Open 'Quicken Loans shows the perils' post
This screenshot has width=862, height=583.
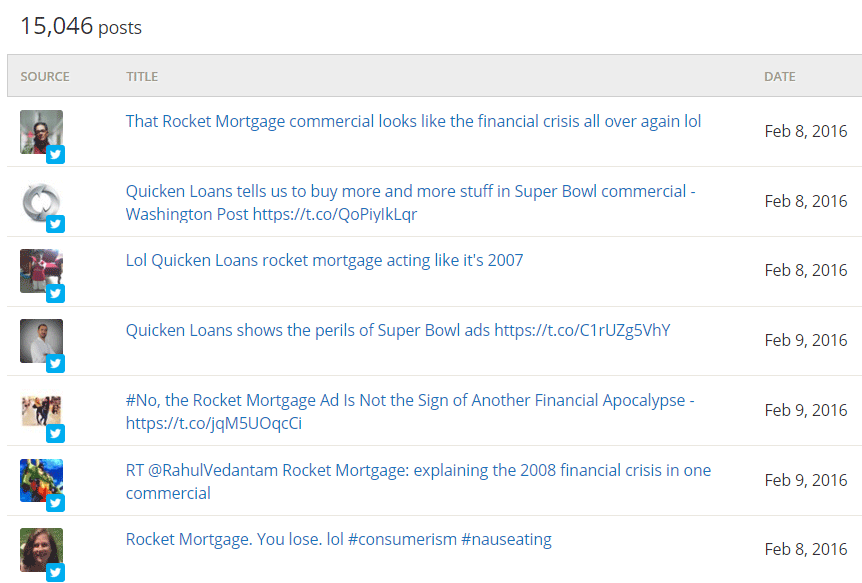click(x=398, y=330)
